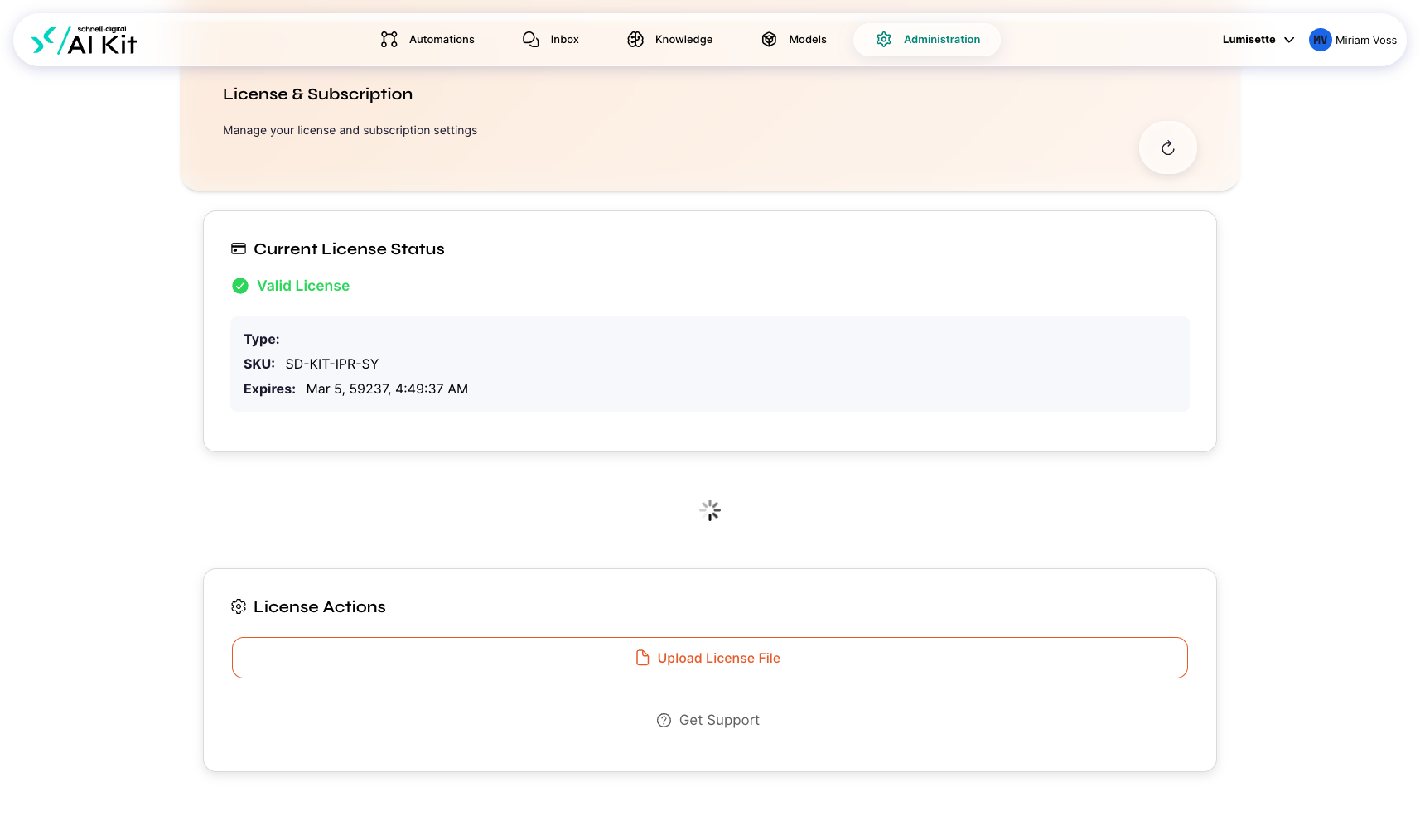This screenshot has height=840, width=1420.
Task: Refresh the license status
Action: click(x=1168, y=147)
